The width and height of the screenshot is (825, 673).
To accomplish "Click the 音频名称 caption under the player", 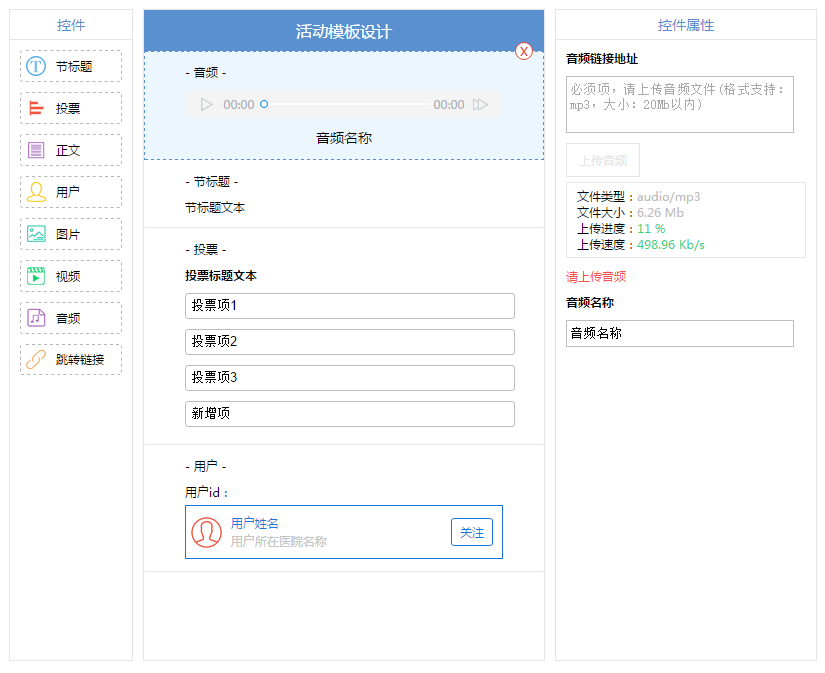I will [344, 138].
